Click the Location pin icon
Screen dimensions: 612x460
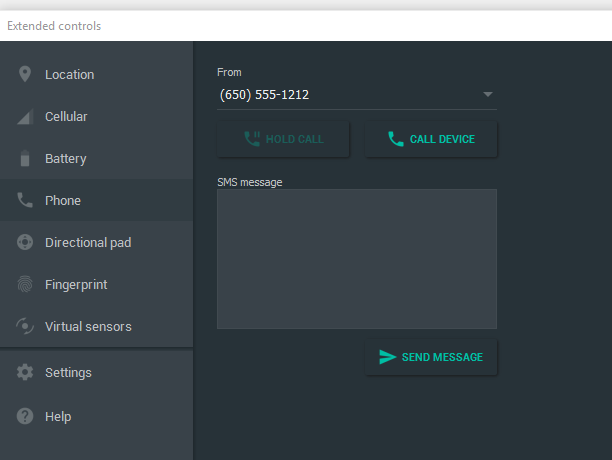[x=25, y=74]
